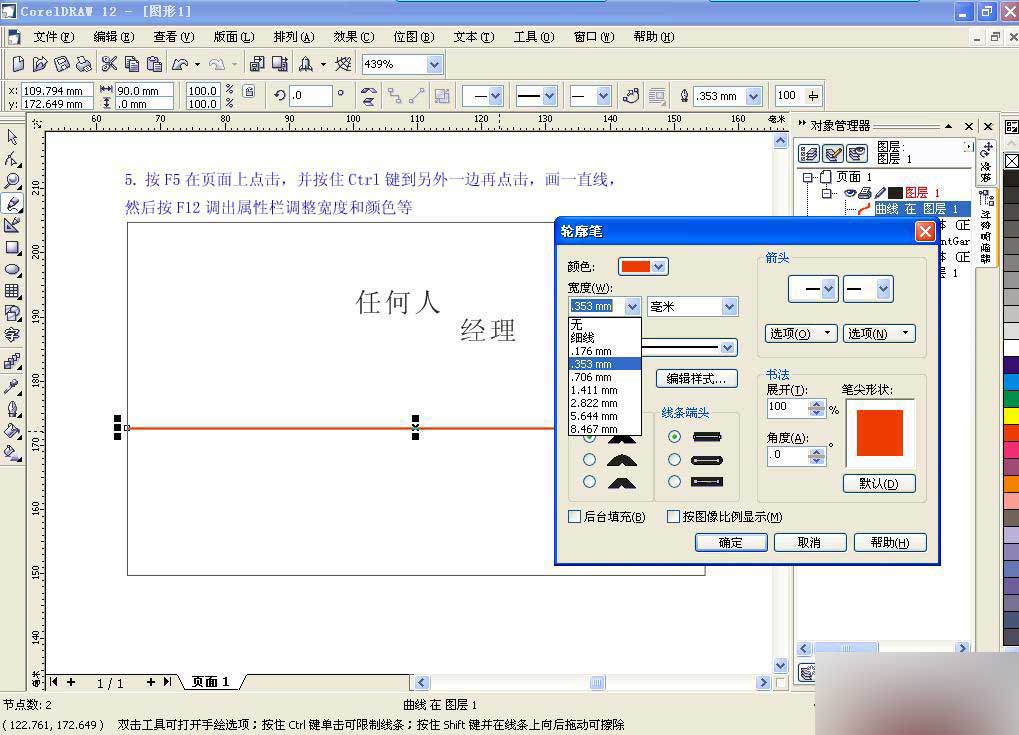The image size is (1019, 735).
Task: Choose 细线 from the width list
Action: 604,338
